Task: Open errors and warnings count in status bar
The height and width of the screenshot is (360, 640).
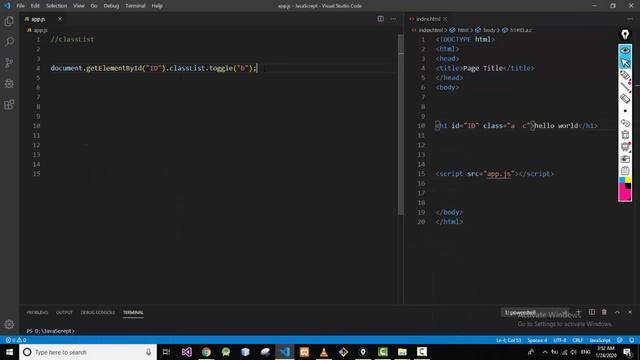Action: [x=16, y=340]
